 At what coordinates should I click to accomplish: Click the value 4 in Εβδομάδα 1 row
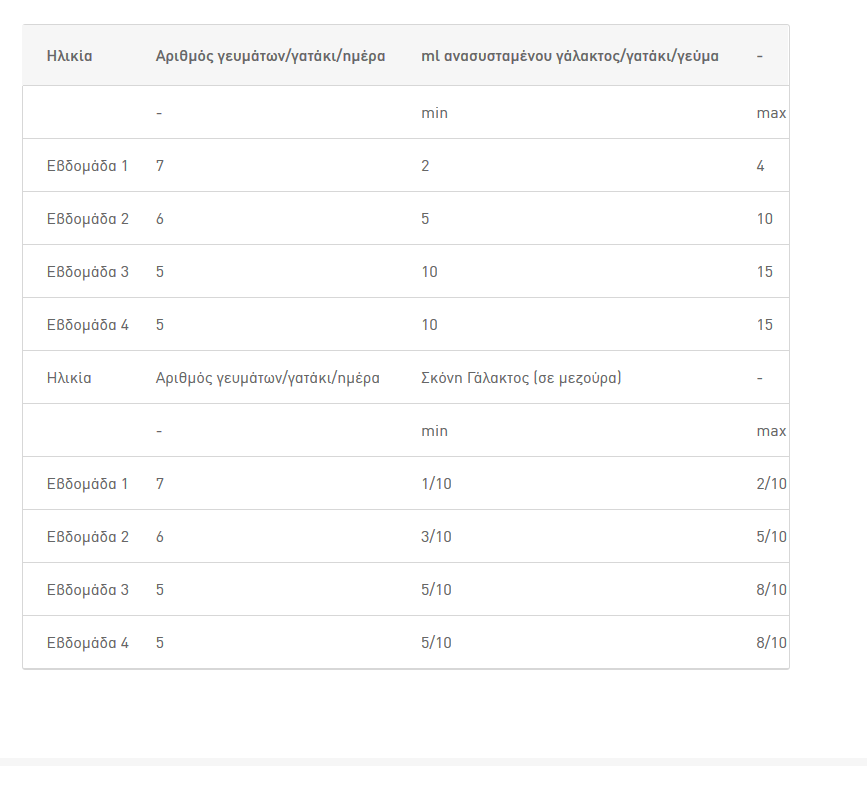pos(760,166)
